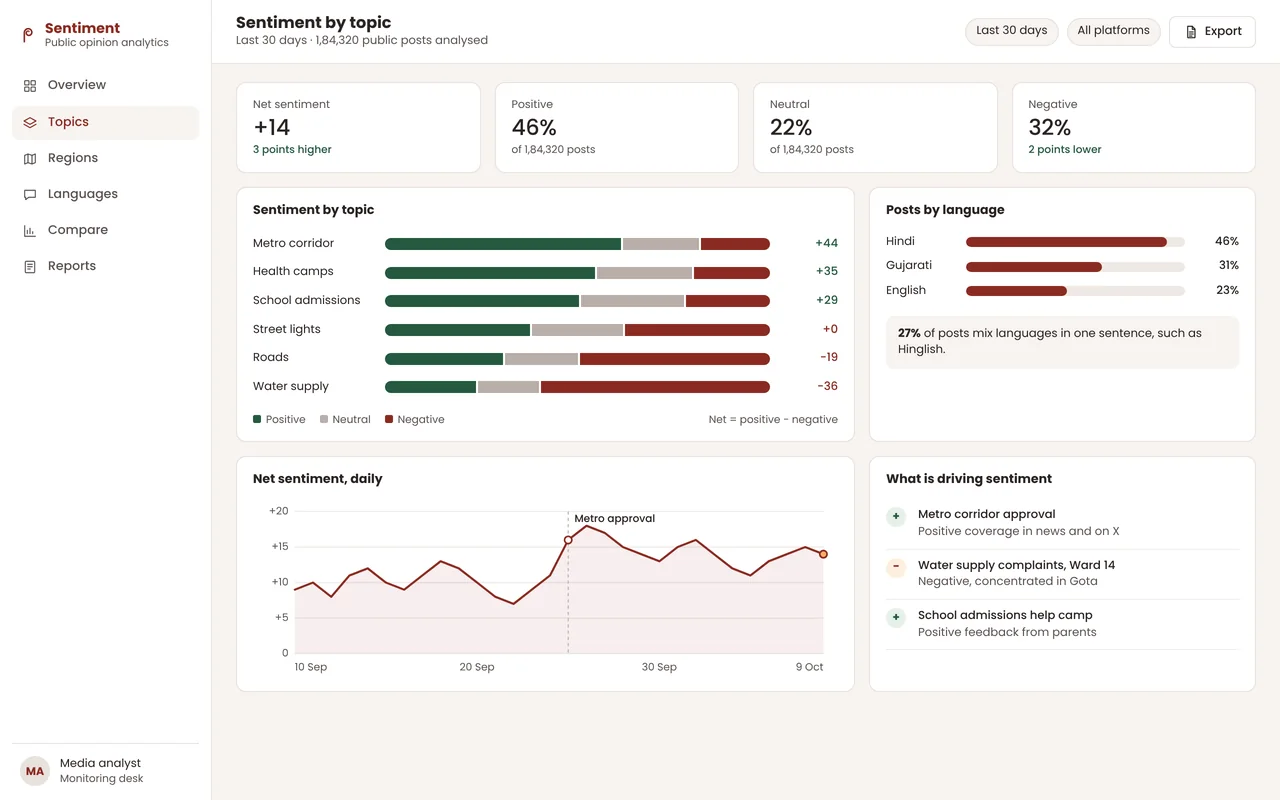Image resolution: width=1280 pixels, height=800 pixels.
Task: Click the Topics layers icon
Action: tap(30, 122)
